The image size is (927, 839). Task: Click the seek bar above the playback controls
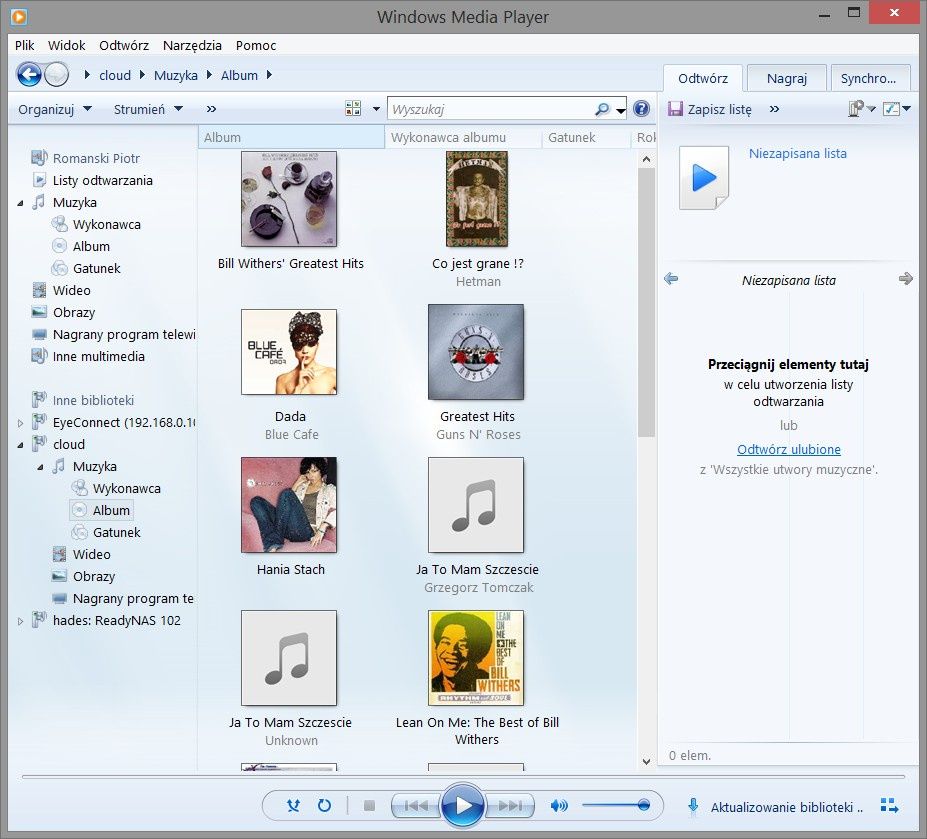464,776
